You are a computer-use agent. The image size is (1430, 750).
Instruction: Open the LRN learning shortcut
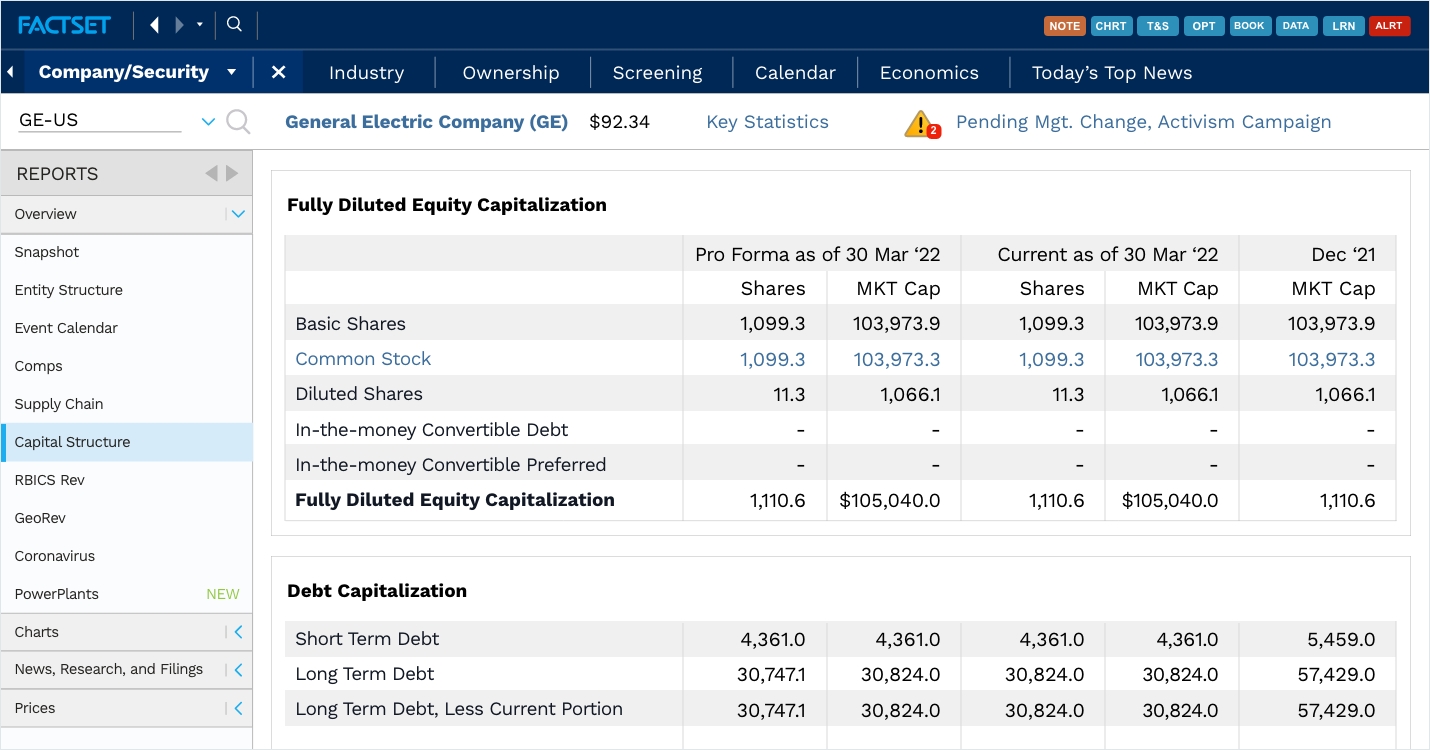point(1343,26)
